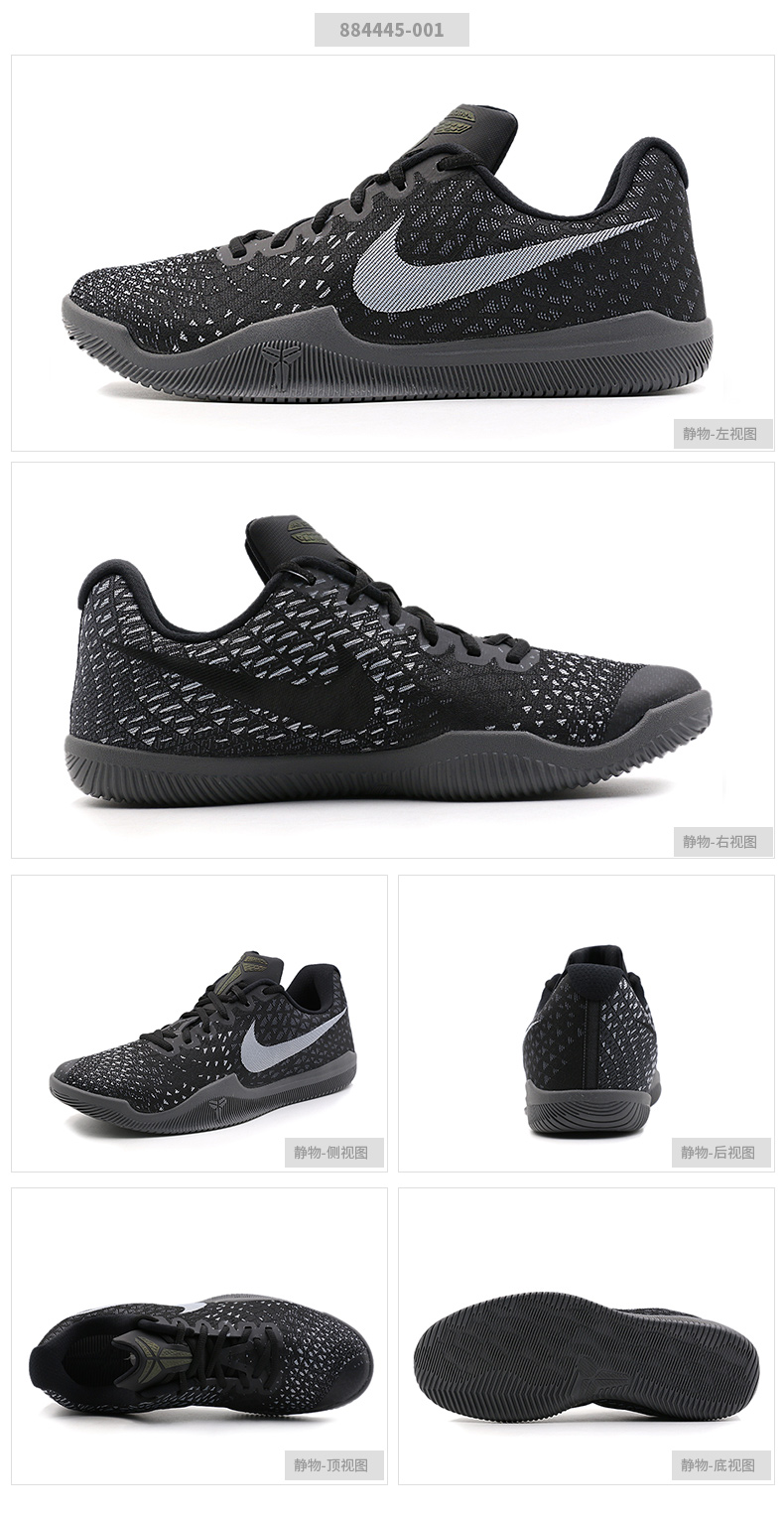This screenshot has height=1519, width=784.
Task: Click the gray swoosh in the side view
Action: click(288, 1039)
